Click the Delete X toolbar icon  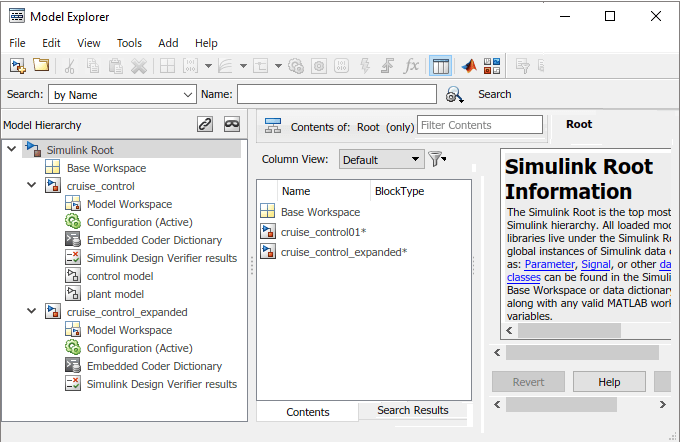point(139,66)
